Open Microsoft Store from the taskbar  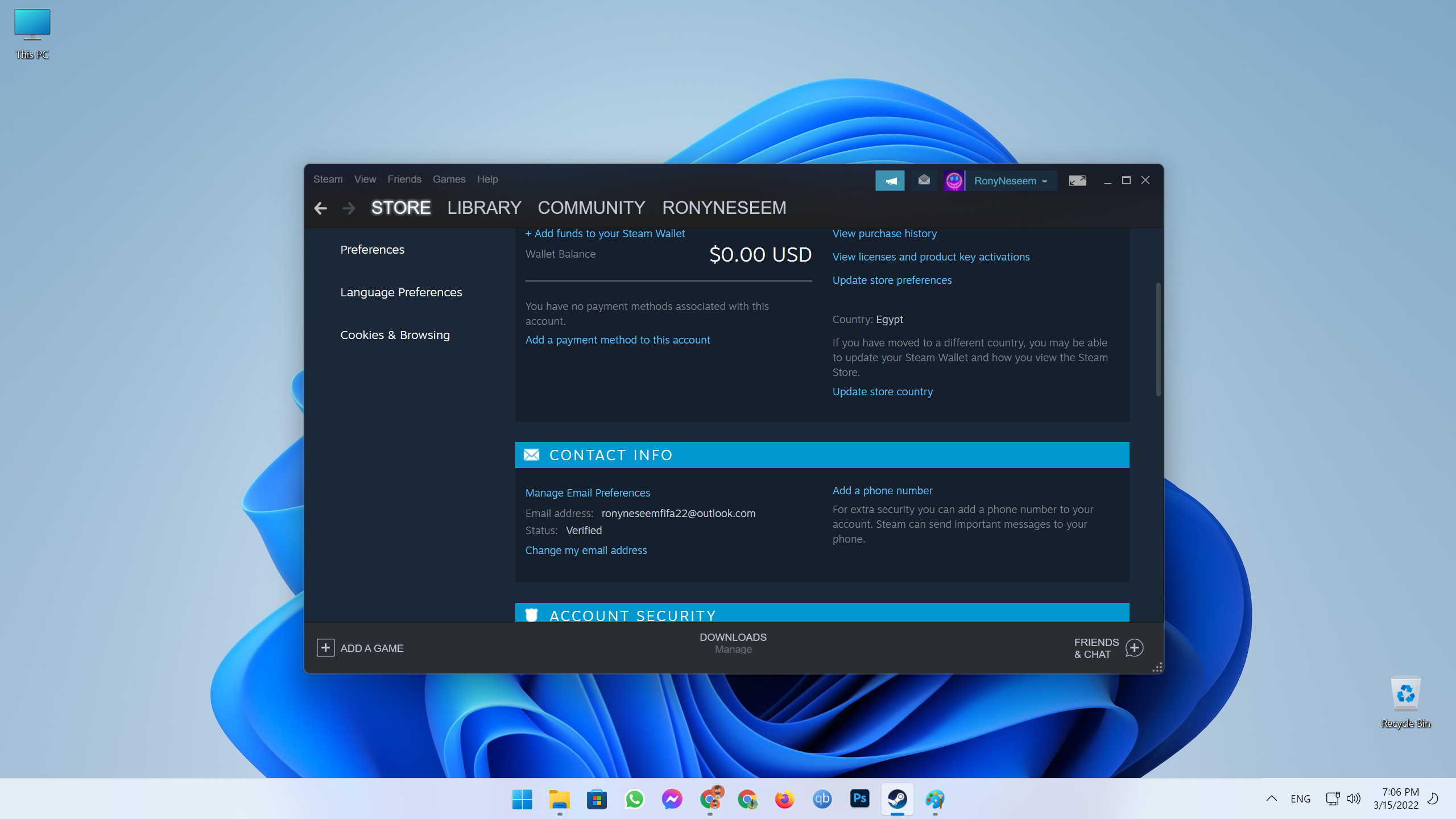pos(597,799)
